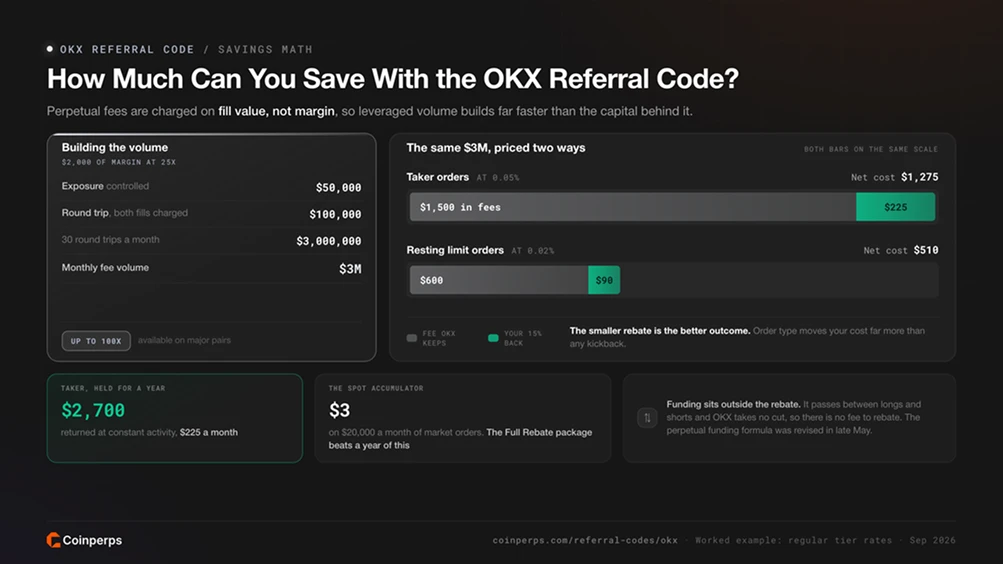Click the green $225 rebate bar segment

(x=896, y=207)
